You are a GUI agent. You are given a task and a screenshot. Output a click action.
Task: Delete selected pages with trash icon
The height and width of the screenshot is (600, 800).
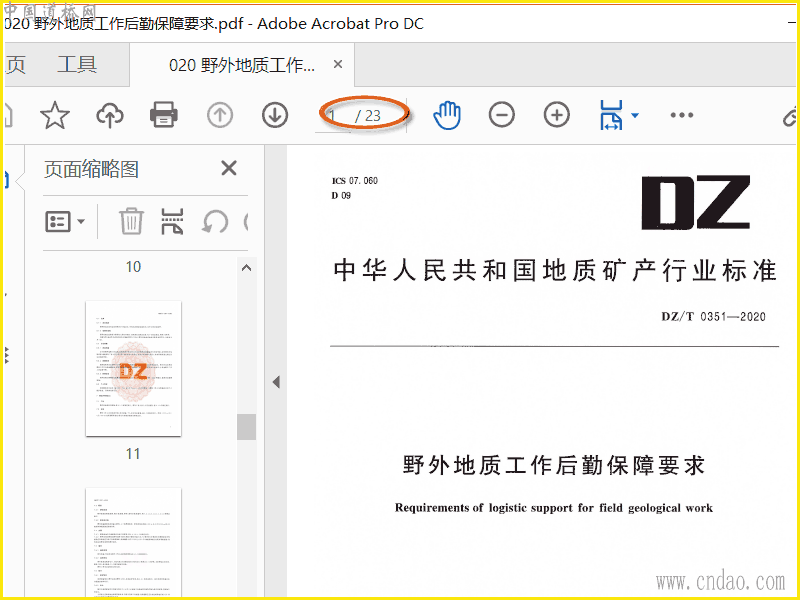coord(131,221)
